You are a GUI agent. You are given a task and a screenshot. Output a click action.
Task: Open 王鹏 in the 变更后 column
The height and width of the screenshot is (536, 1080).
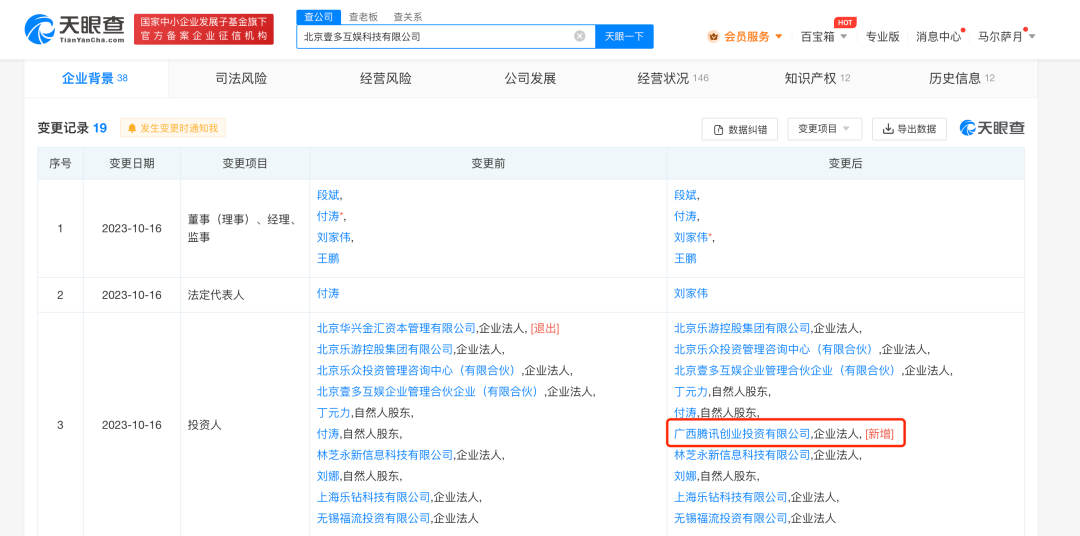coord(685,258)
